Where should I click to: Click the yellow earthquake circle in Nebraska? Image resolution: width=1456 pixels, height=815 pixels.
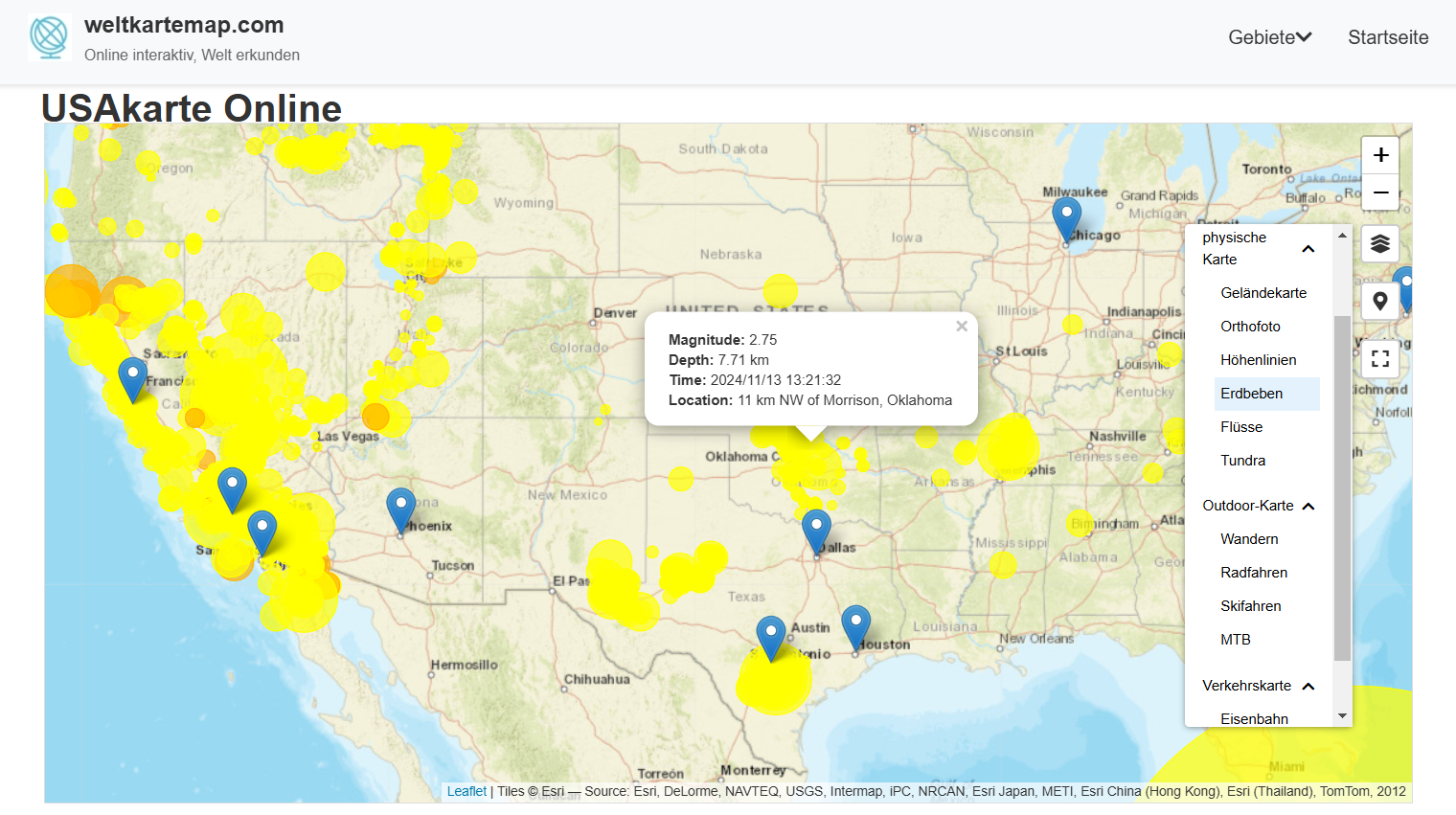tap(781, 291)
